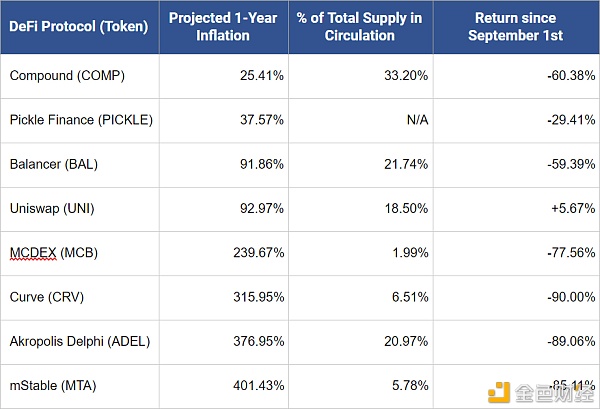Select the Uniswap (UNI) cell

(x=80, y=209)
